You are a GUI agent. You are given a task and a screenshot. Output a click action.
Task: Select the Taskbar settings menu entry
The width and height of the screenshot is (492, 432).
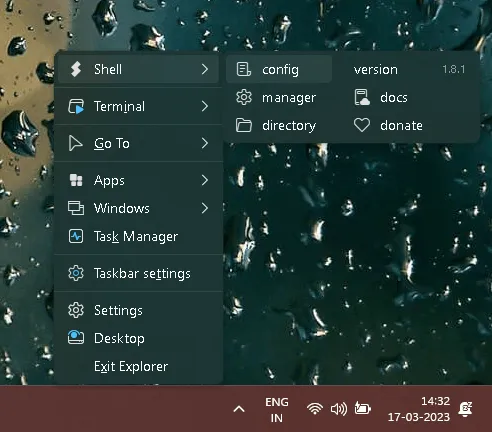tap(138, 273)
